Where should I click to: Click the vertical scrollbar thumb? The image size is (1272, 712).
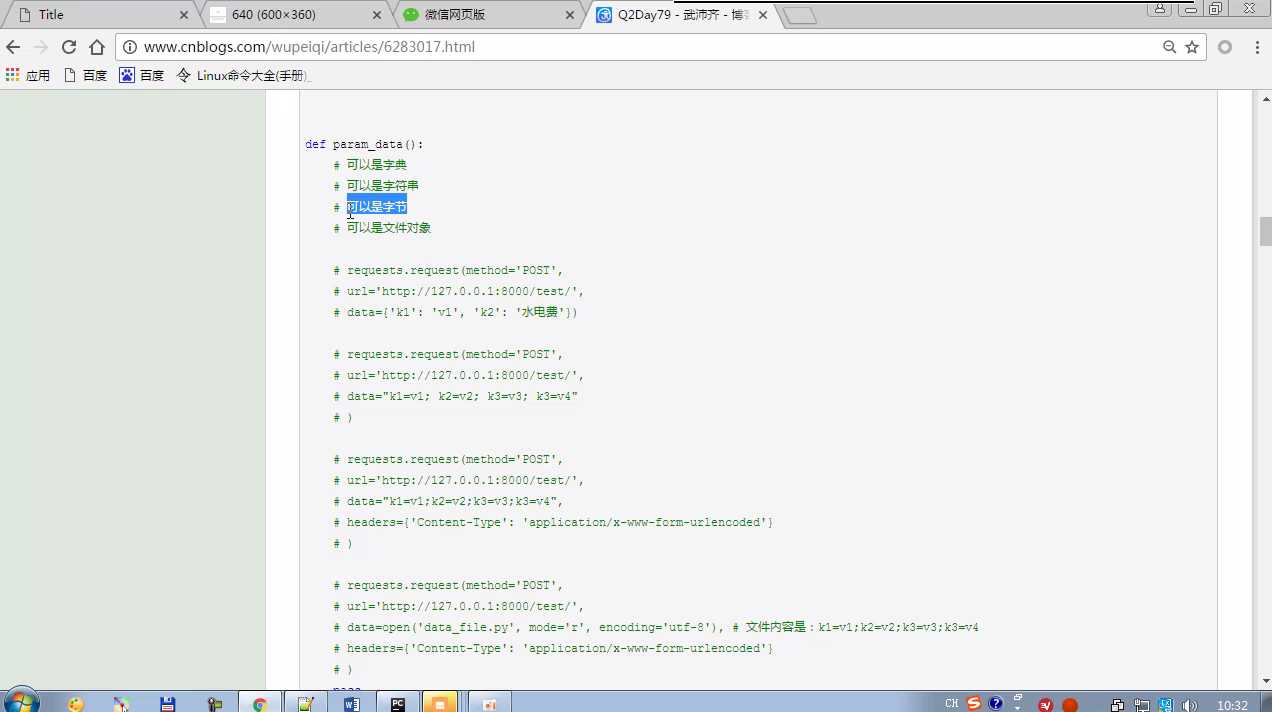point(1265,231)
